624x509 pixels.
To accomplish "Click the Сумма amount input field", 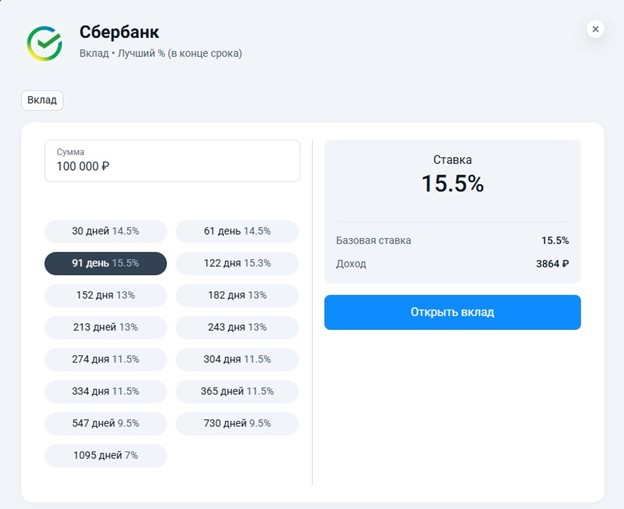I will coord(172,160).
